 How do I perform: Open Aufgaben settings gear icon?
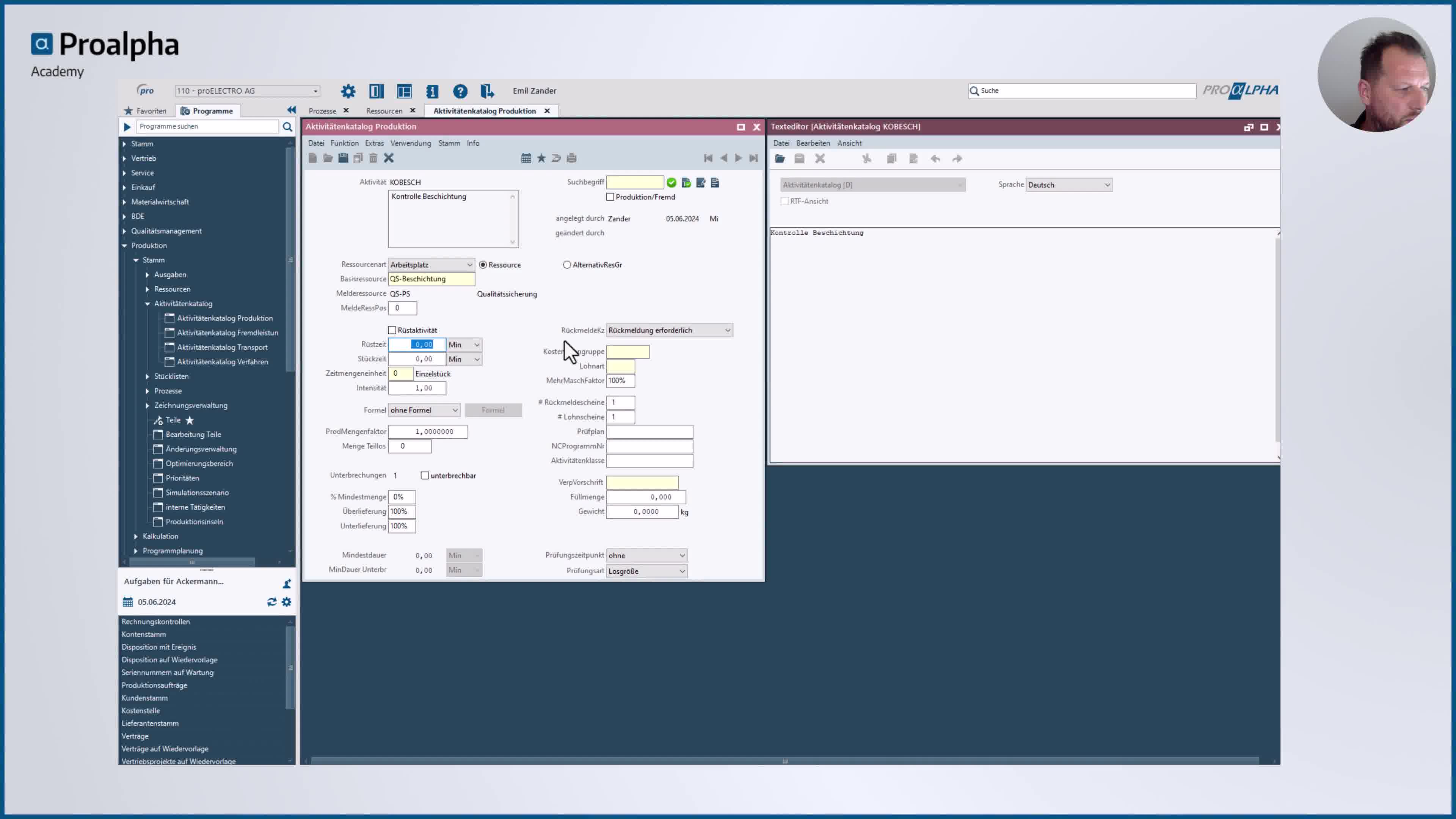[287, 602]
